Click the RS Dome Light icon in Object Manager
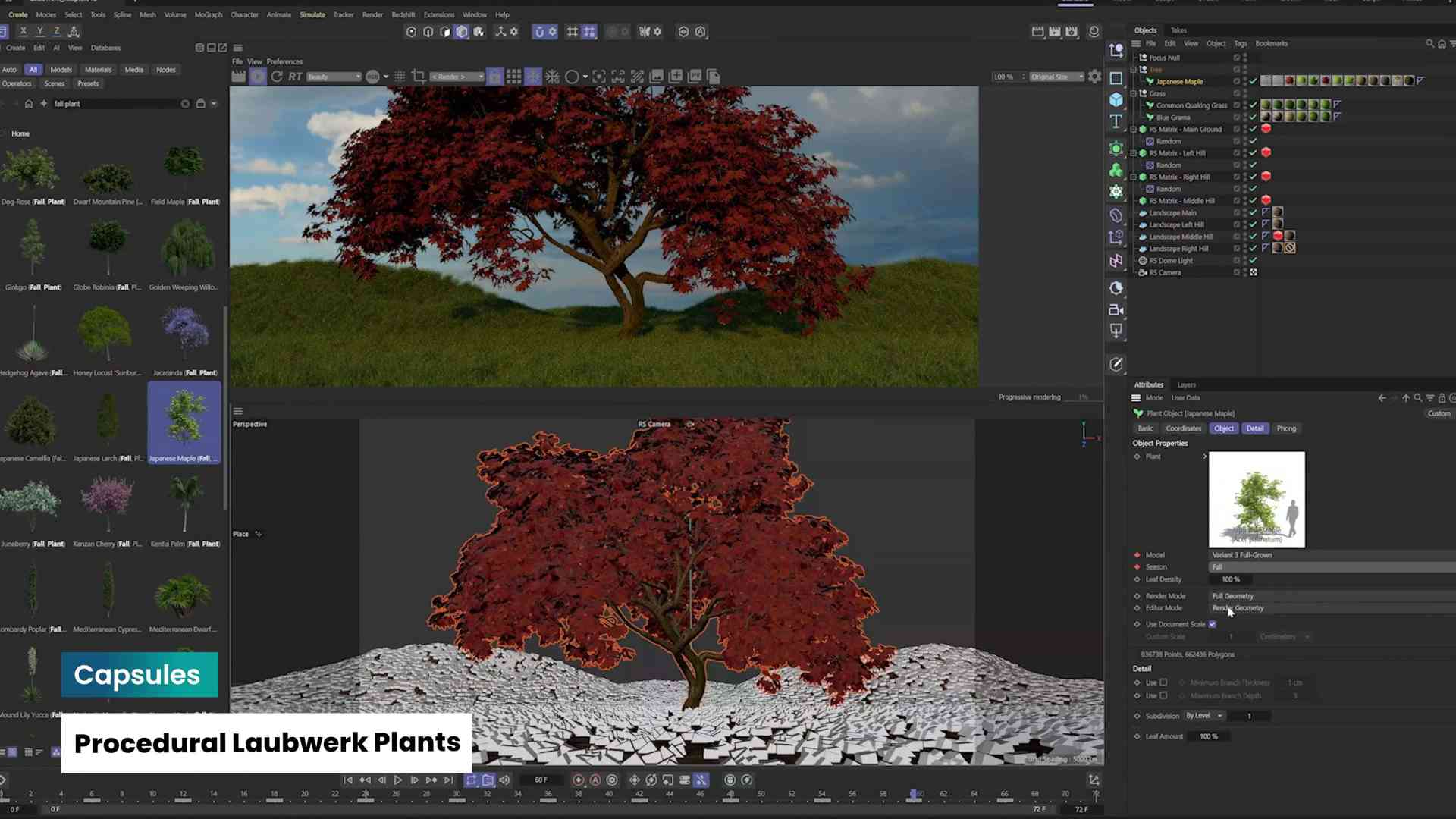The width and height of the screenshot is (1456, 819). [1143, 260]
